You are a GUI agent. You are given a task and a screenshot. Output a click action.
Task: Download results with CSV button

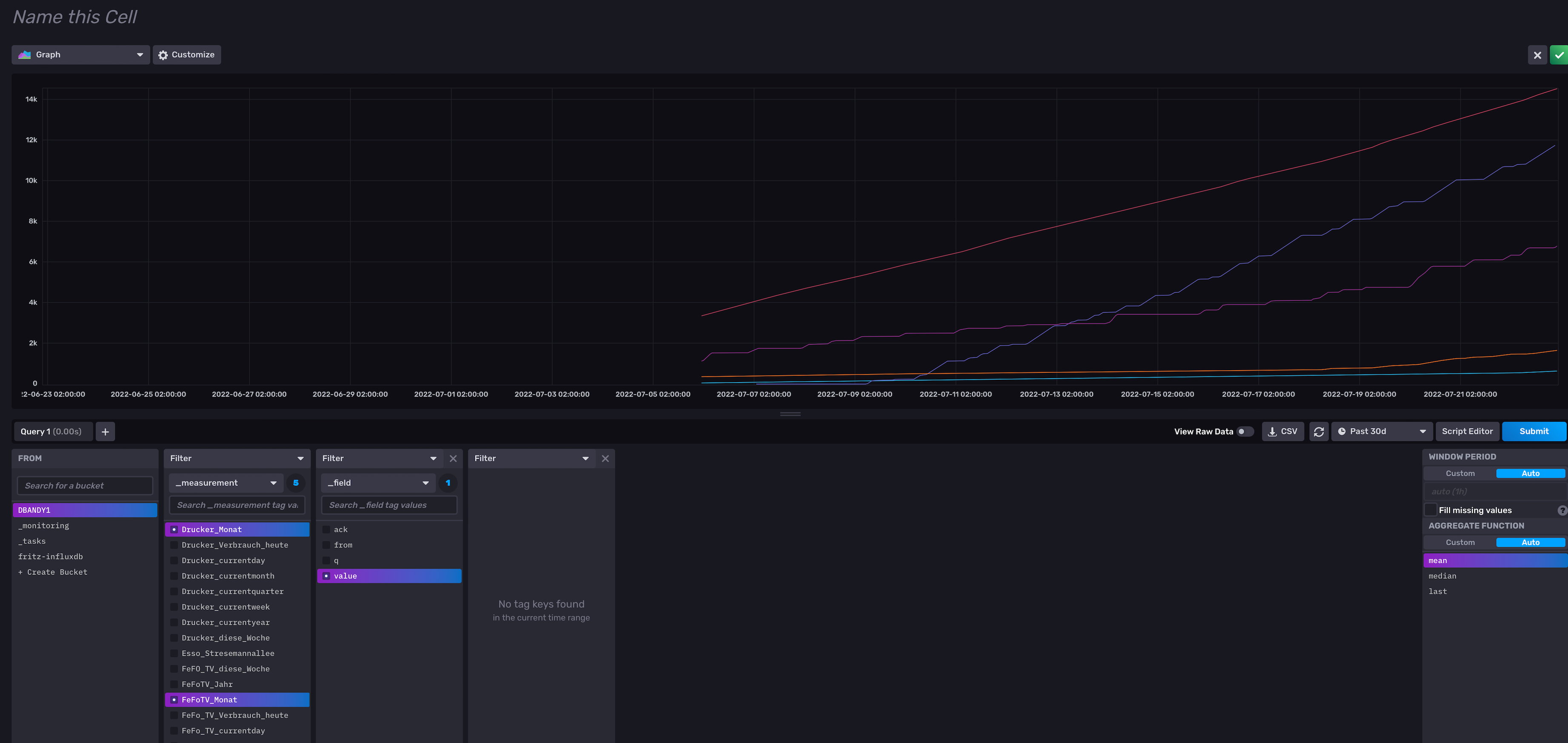point(1282,432)
